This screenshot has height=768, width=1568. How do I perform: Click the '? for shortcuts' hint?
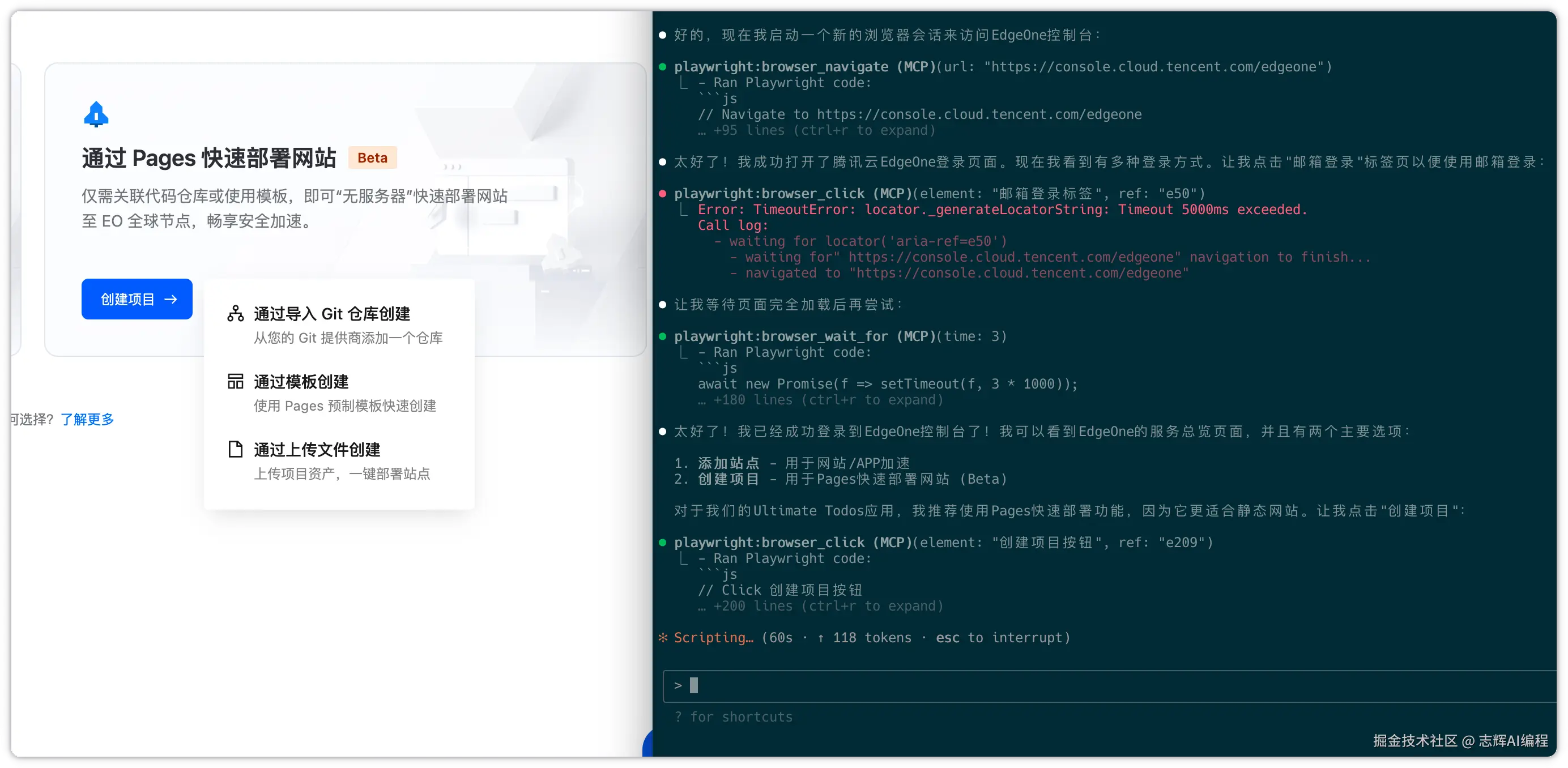[x=734, y=718]
